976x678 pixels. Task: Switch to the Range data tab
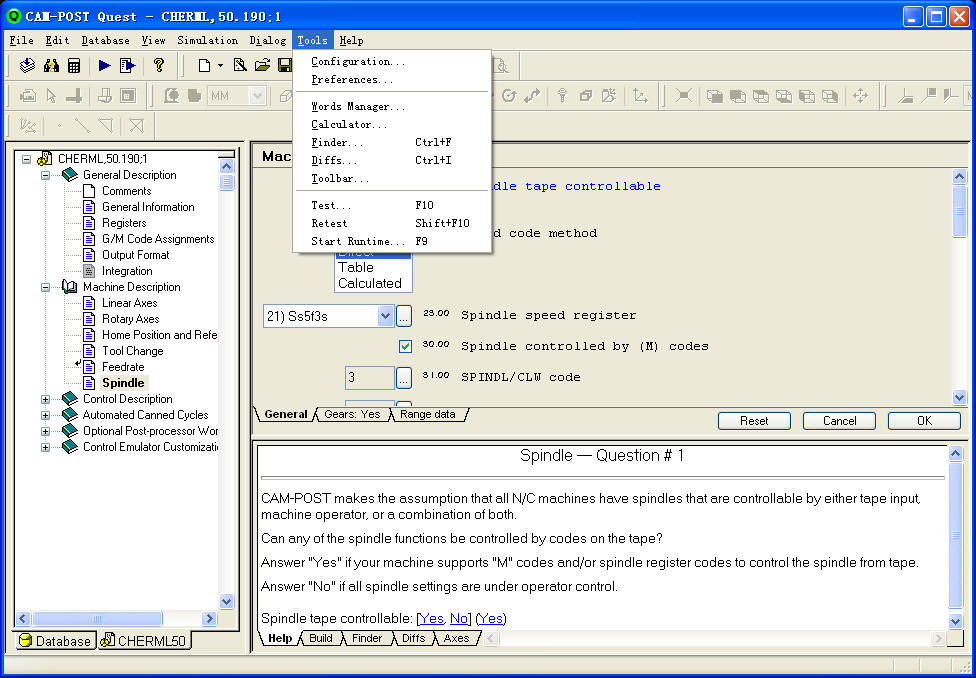coord(428,414)
